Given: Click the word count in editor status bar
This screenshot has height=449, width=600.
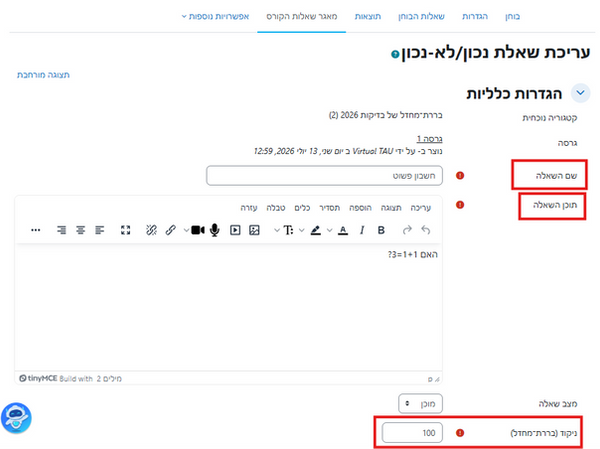Looking at the screenshot, I should 109,379.
